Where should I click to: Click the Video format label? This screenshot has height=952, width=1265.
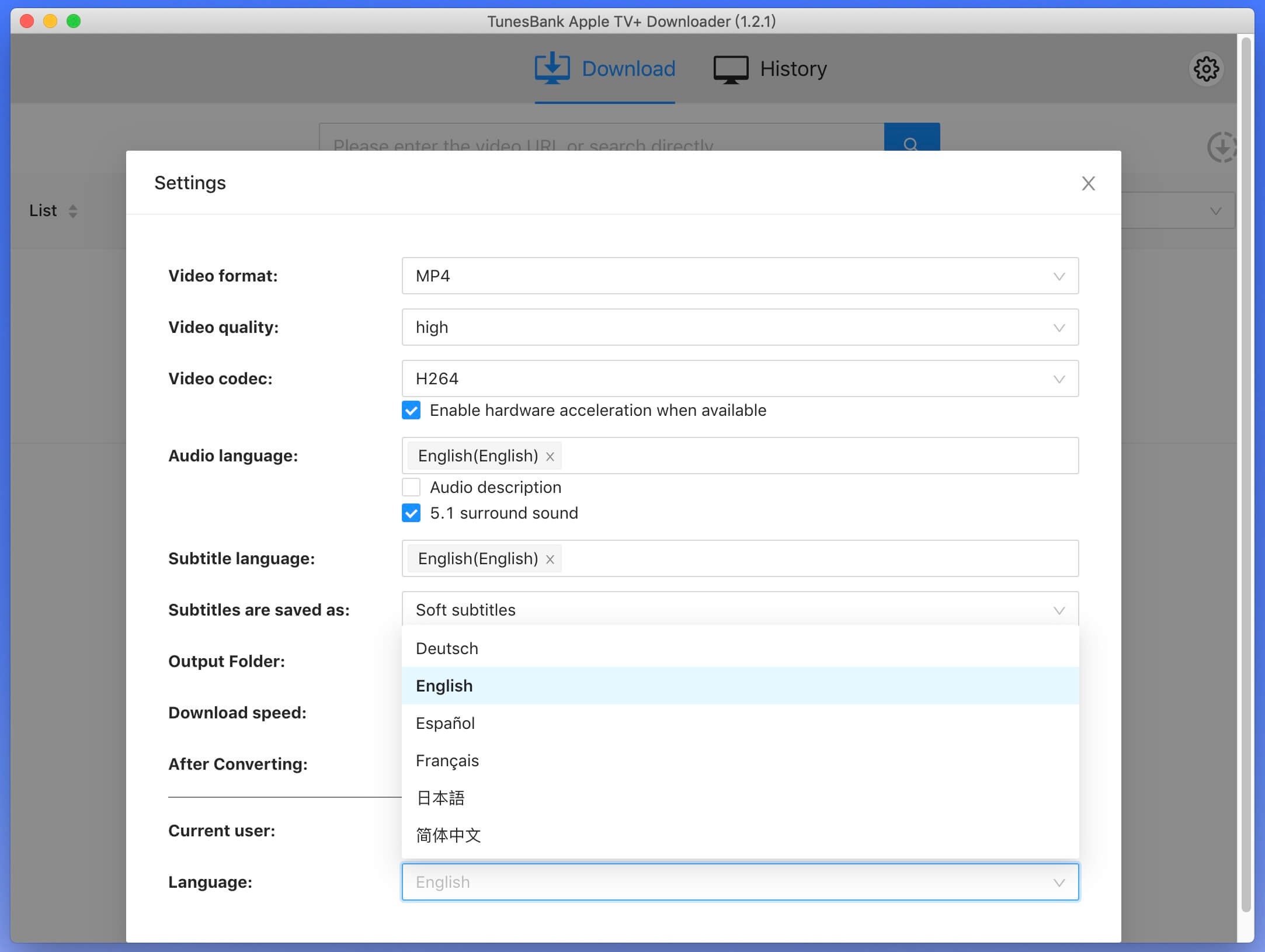coord(223,276)
